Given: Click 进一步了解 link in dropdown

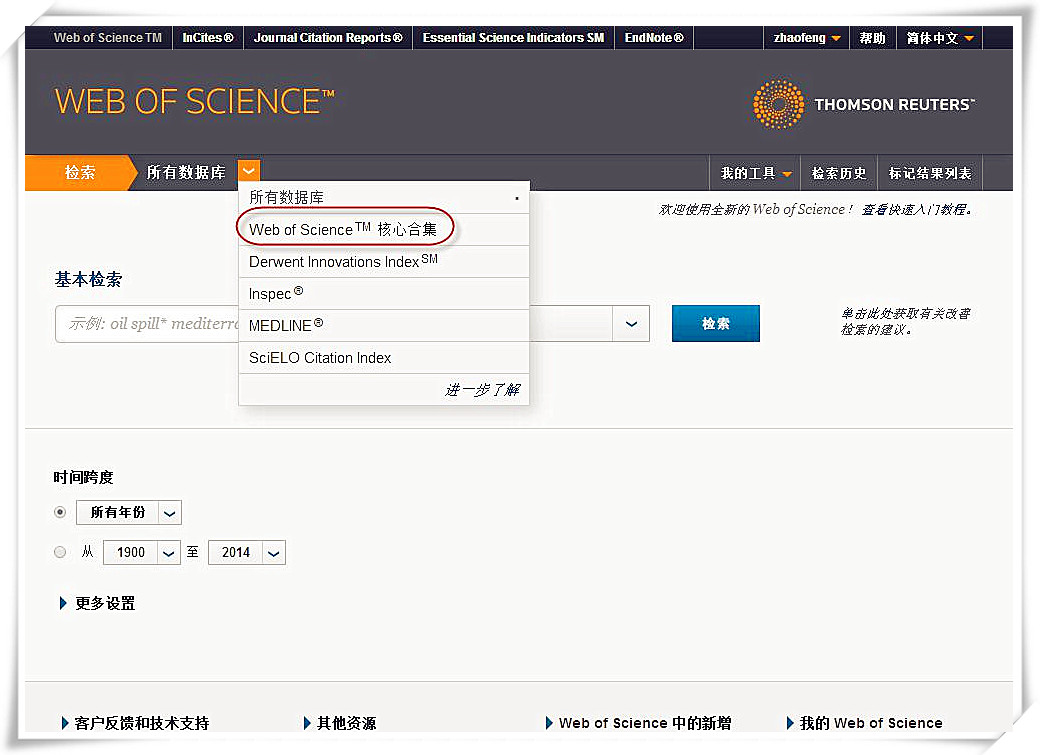Looking at the screenshot, I should (x=482, y=389).
